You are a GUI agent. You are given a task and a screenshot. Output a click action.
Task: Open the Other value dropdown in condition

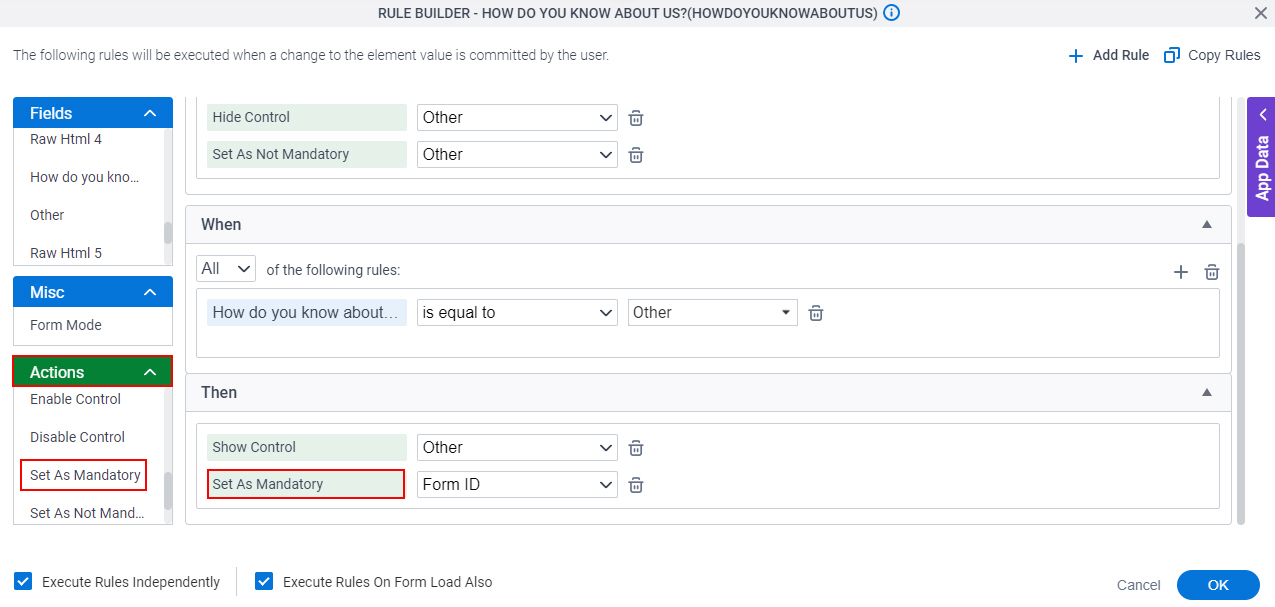coord(713,312)
